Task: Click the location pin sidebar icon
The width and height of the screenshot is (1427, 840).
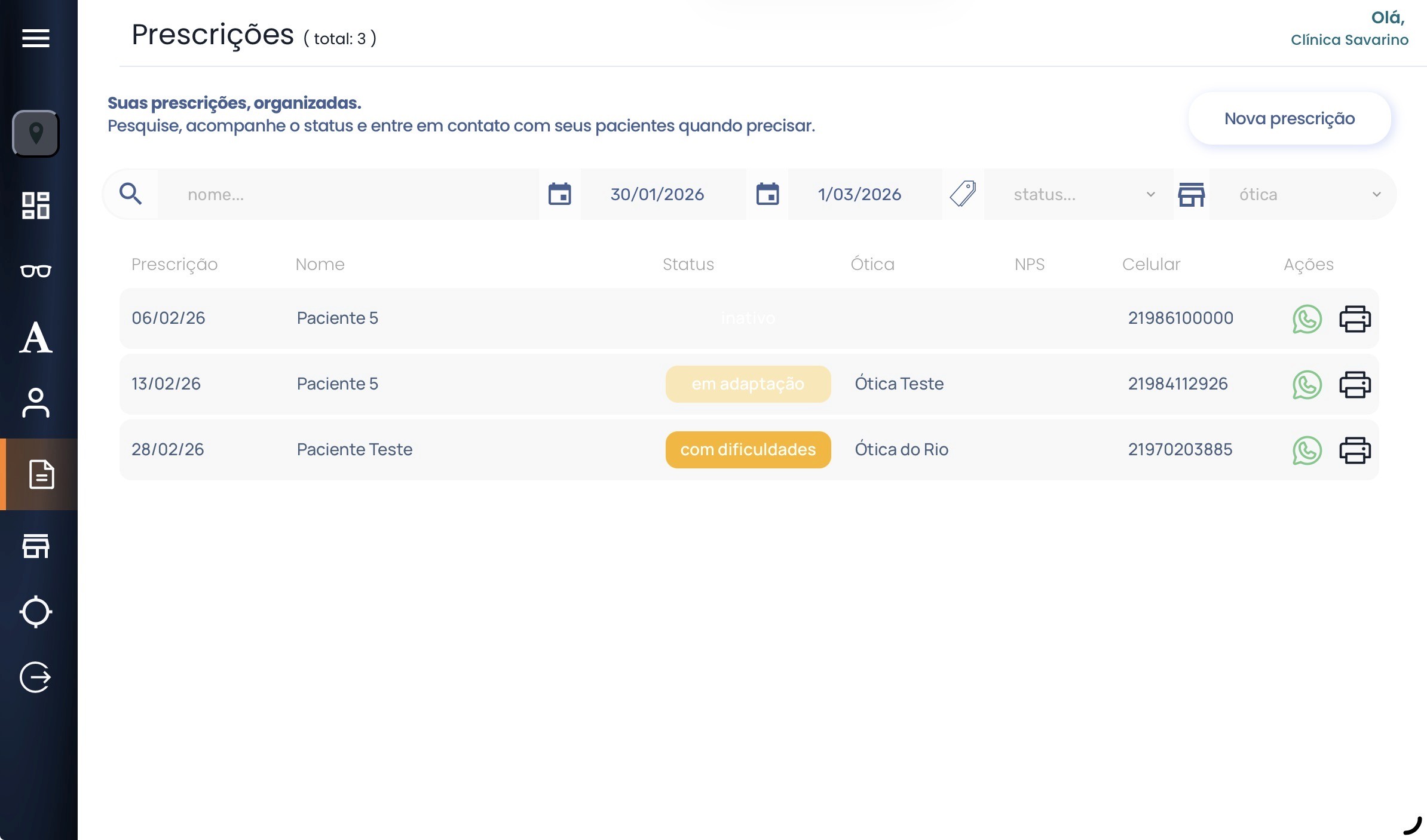Action: click(36, 133)
